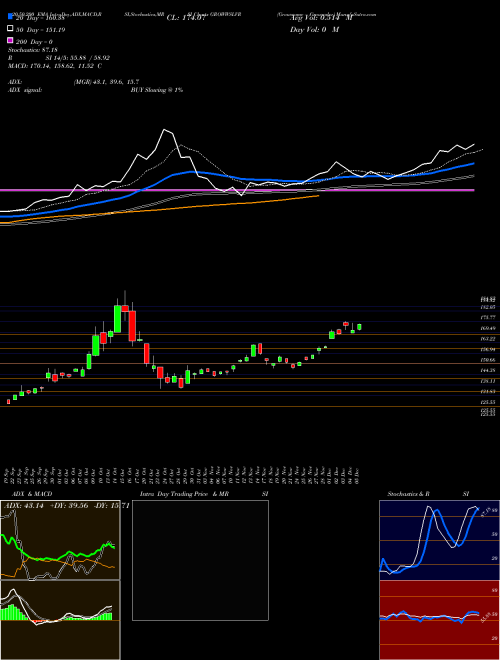Click the blue Stochastics indicator chart
This screenshot has width=500, height=660.
point(439,540)
